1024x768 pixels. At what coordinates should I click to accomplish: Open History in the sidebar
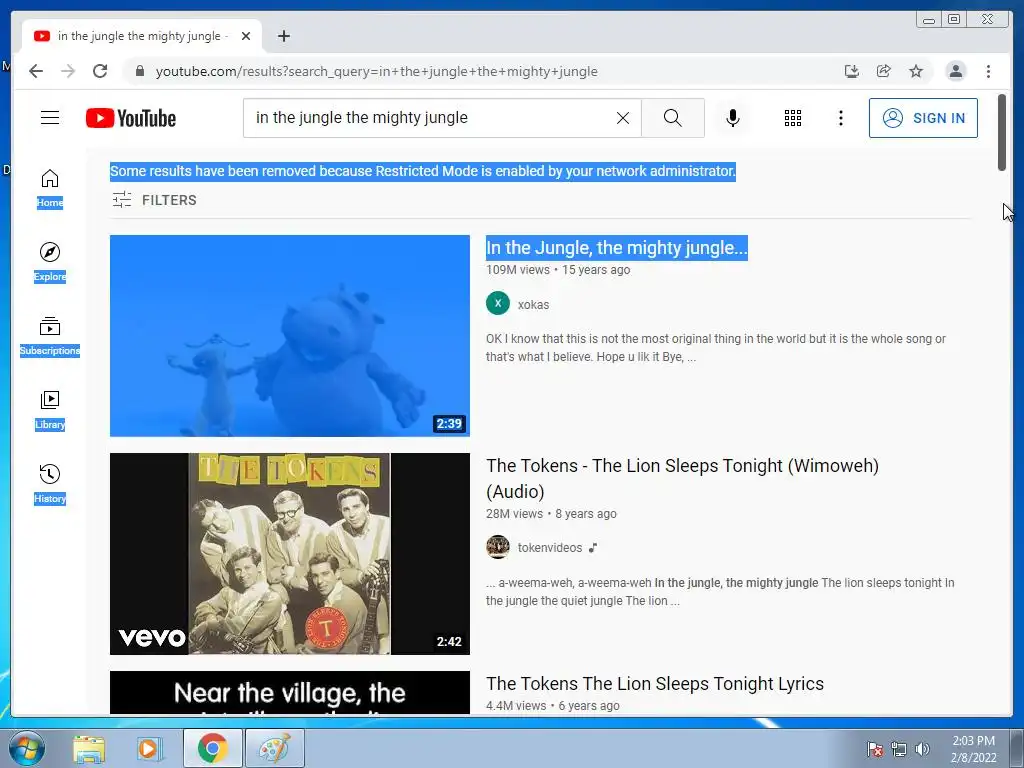[x=50, y=484]
